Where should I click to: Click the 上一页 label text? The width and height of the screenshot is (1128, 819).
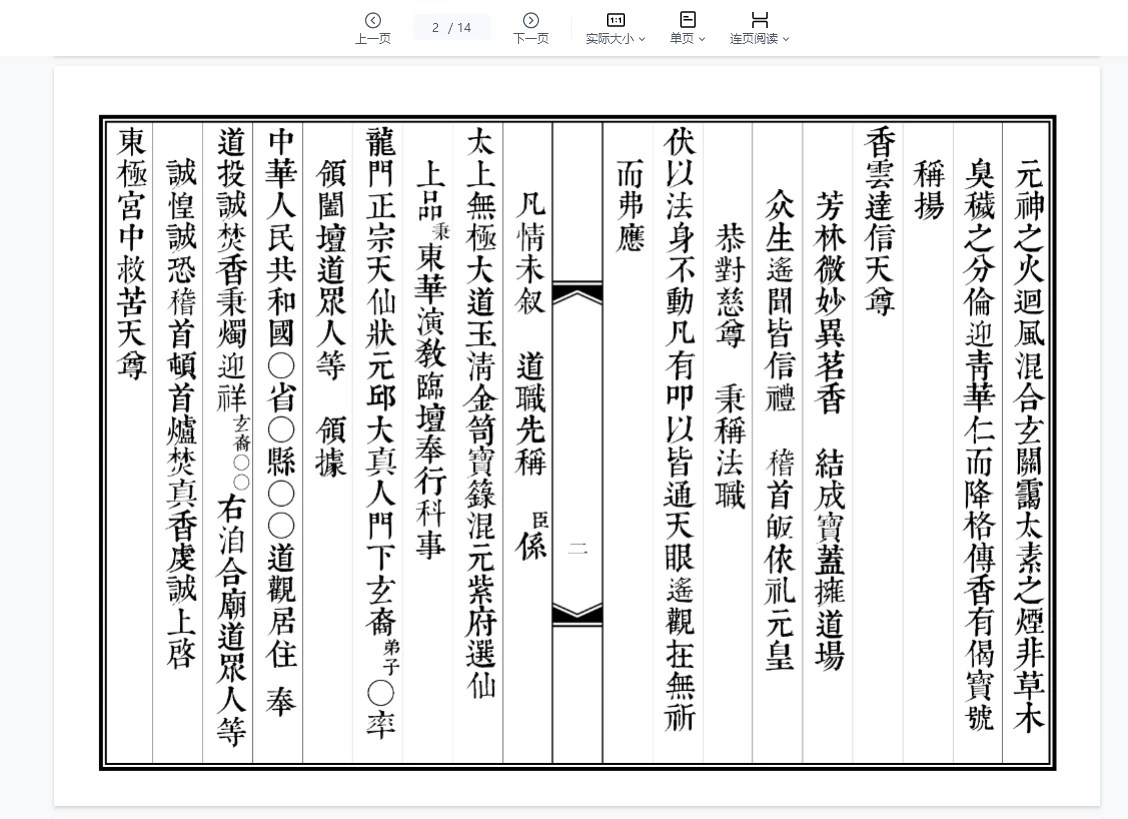click(x=373, y=38)
